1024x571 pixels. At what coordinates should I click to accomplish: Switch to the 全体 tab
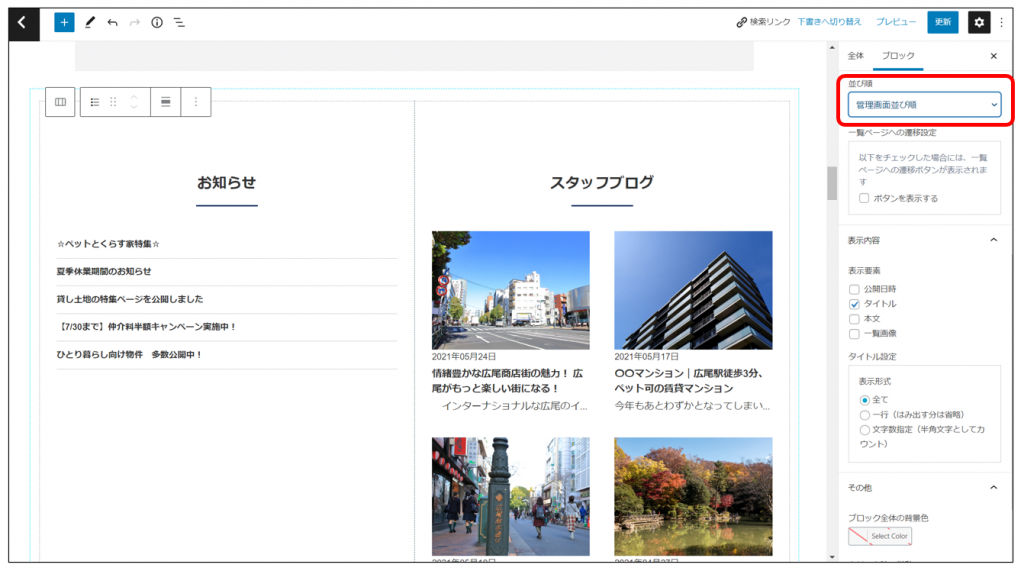tap(856, 56)
